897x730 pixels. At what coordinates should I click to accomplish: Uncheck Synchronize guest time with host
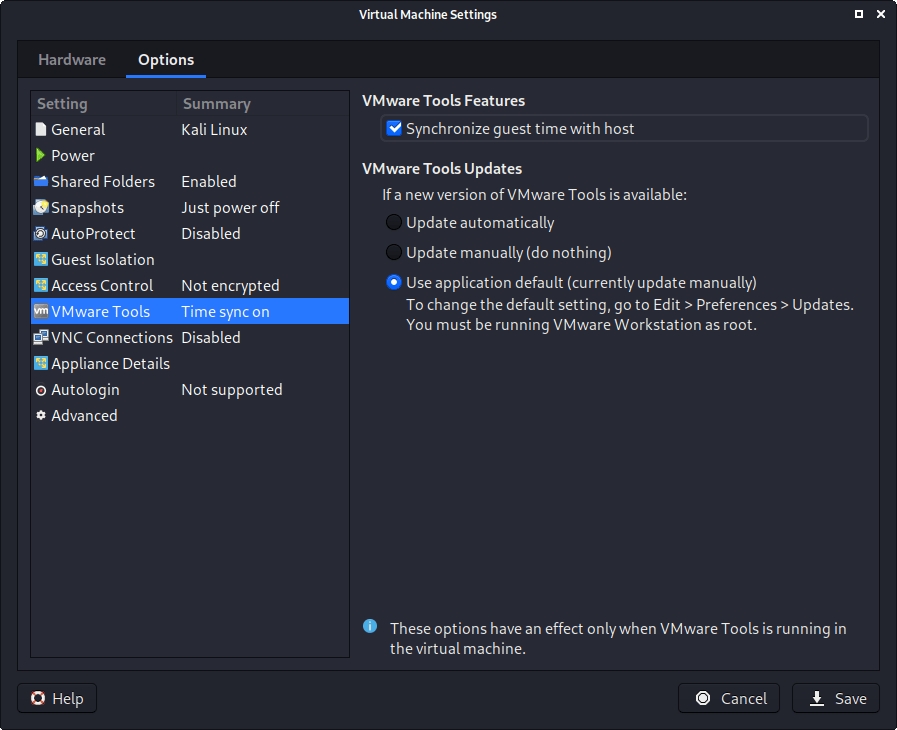(x=395, y=128)
